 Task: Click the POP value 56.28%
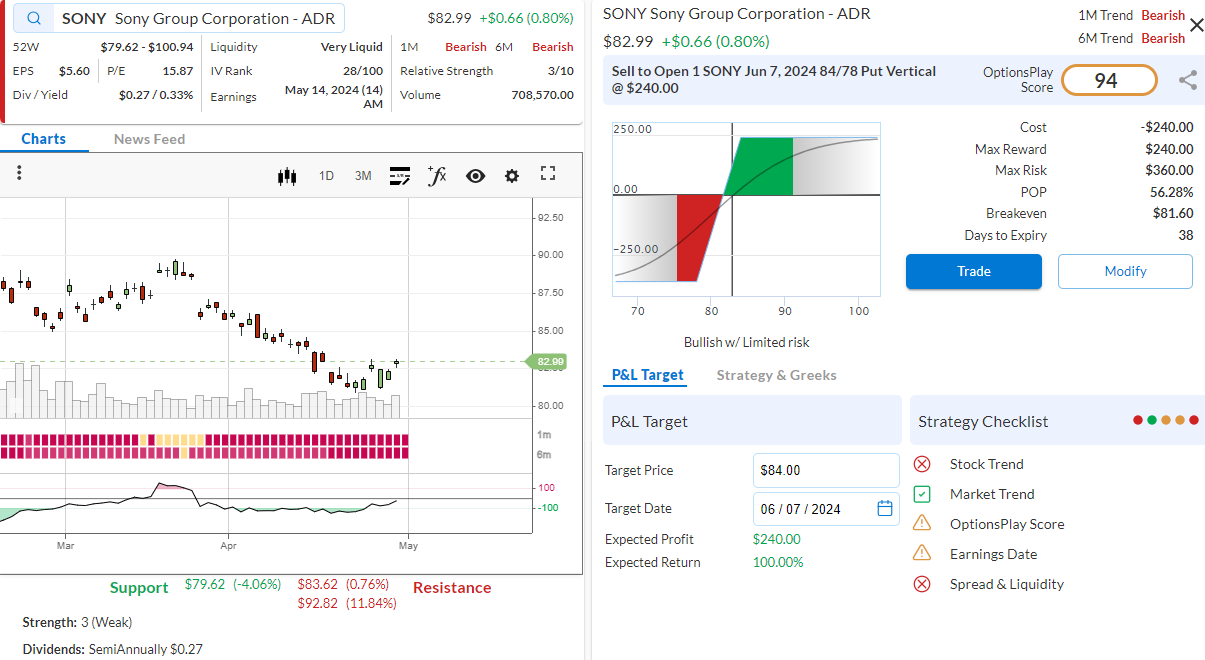pos(1171,192)
